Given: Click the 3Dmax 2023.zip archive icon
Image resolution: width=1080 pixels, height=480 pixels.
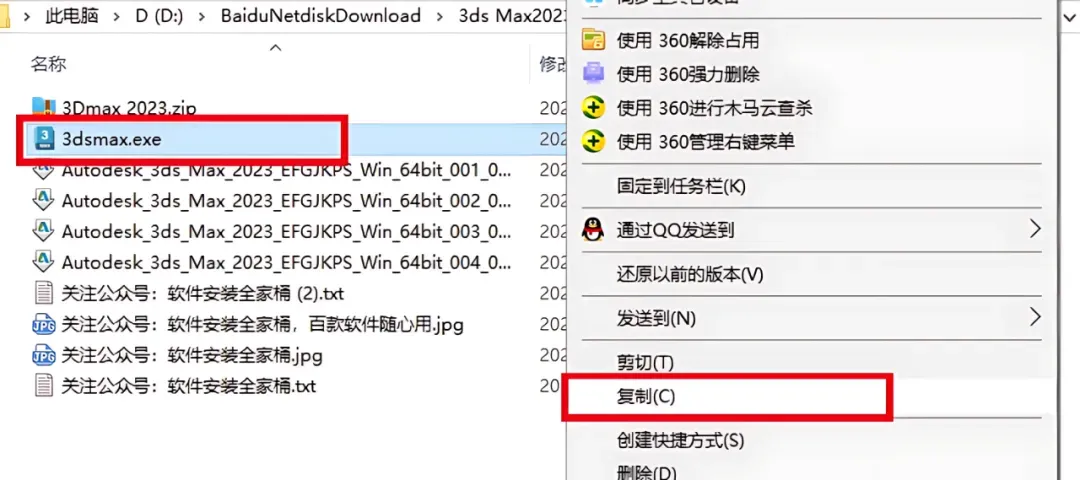Looking at the screenshot, I should tap(44, 107).
